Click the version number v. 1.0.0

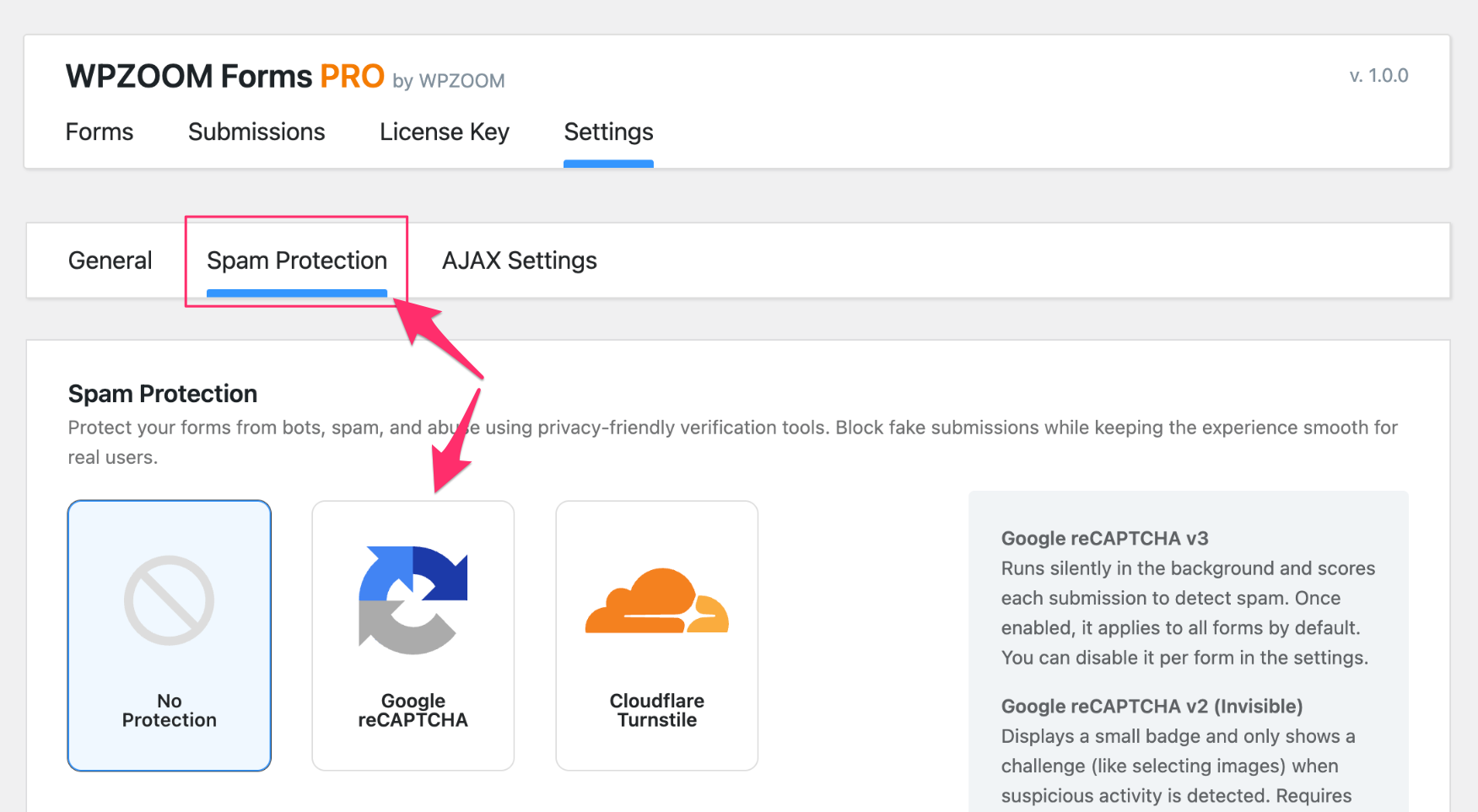[x=1379, y=76]
